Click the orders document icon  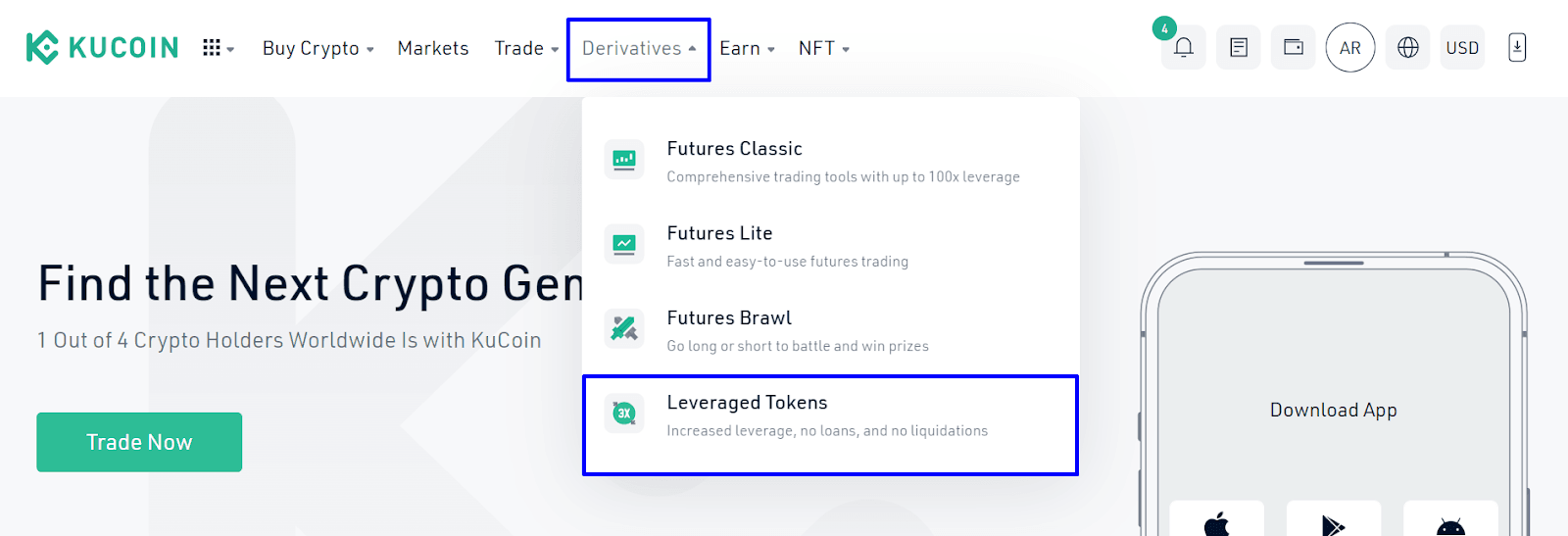click(1239, 47)
